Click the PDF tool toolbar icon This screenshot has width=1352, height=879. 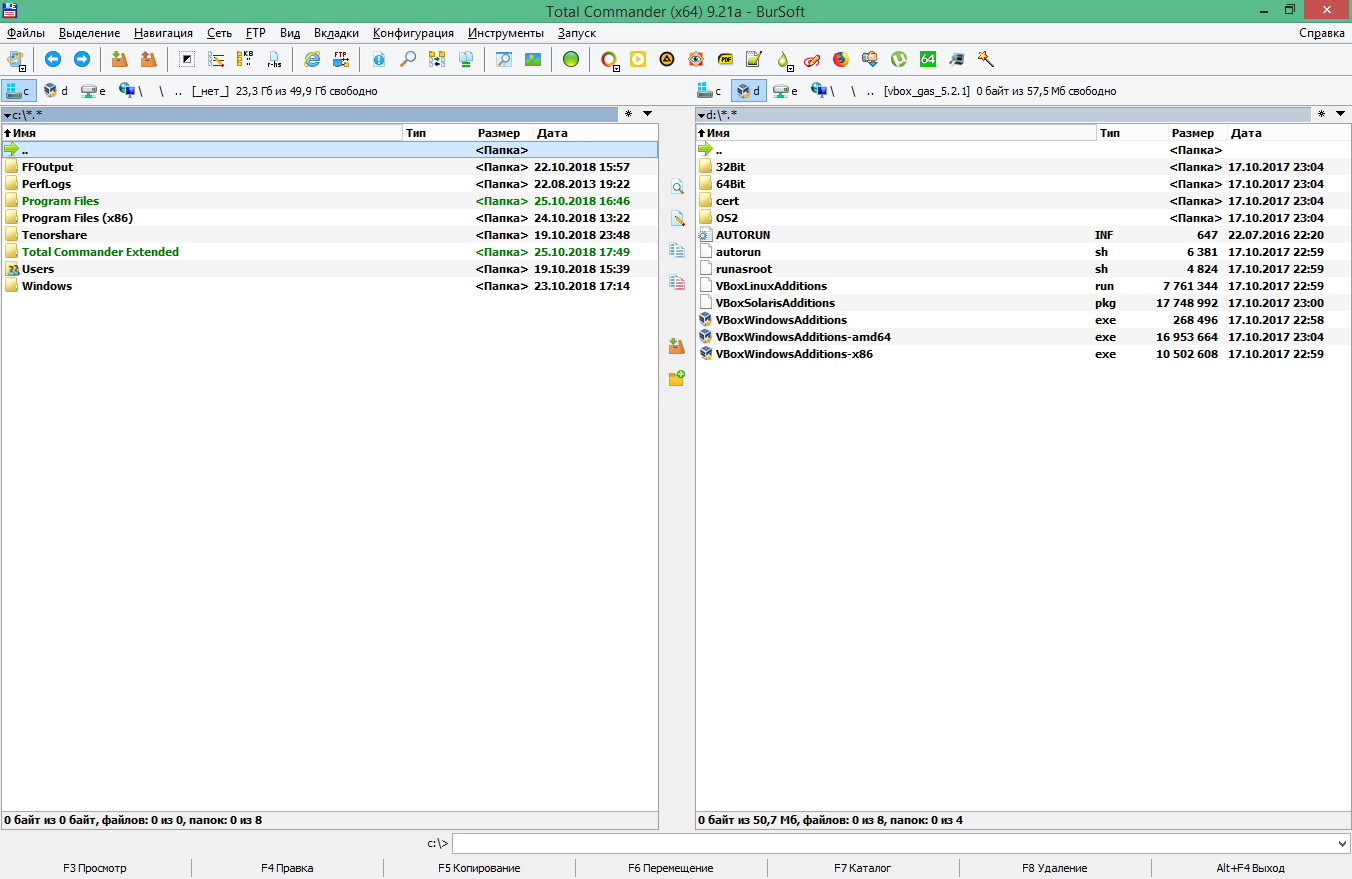[725, 60]
